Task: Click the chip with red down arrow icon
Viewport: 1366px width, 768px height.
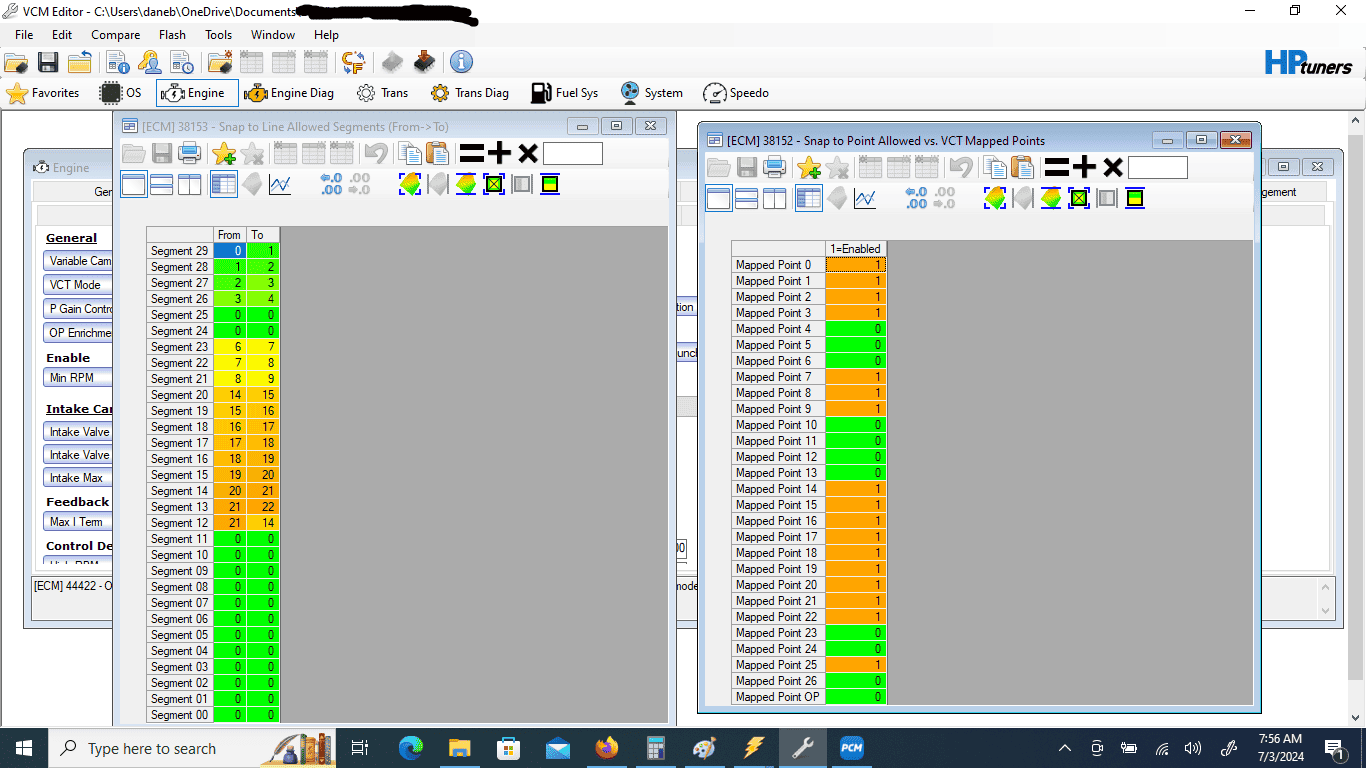Action: [x=425, y=62]
